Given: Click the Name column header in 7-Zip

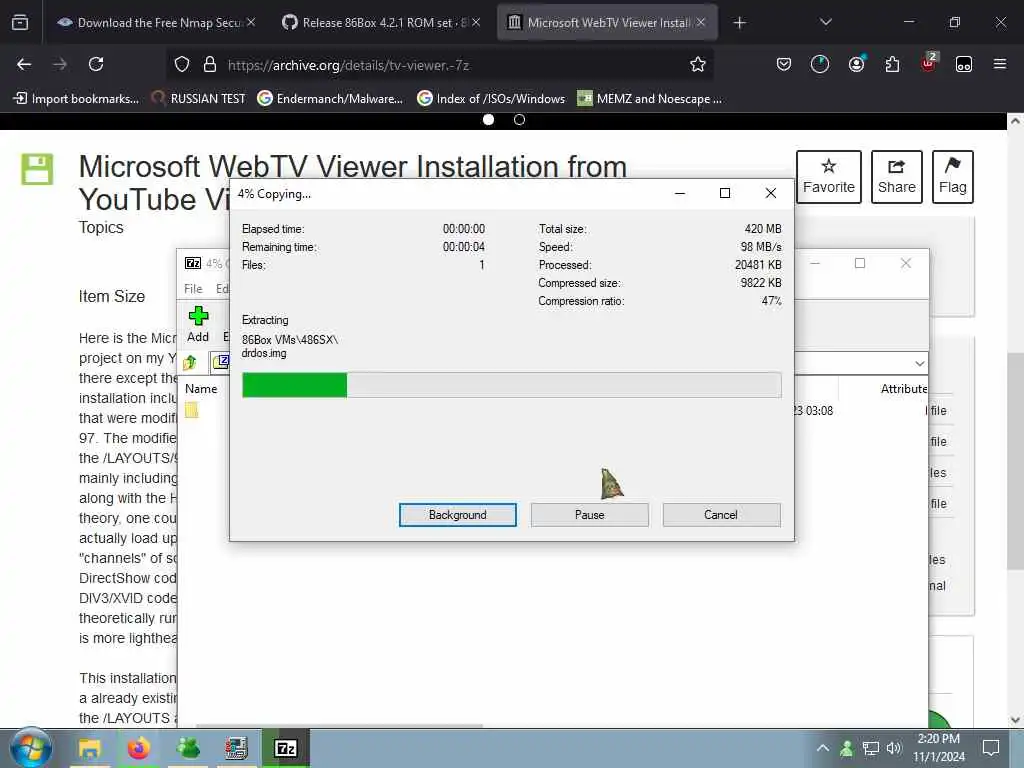Looking at the screenshot, I should pyautogui.click(x=201, y=389).
